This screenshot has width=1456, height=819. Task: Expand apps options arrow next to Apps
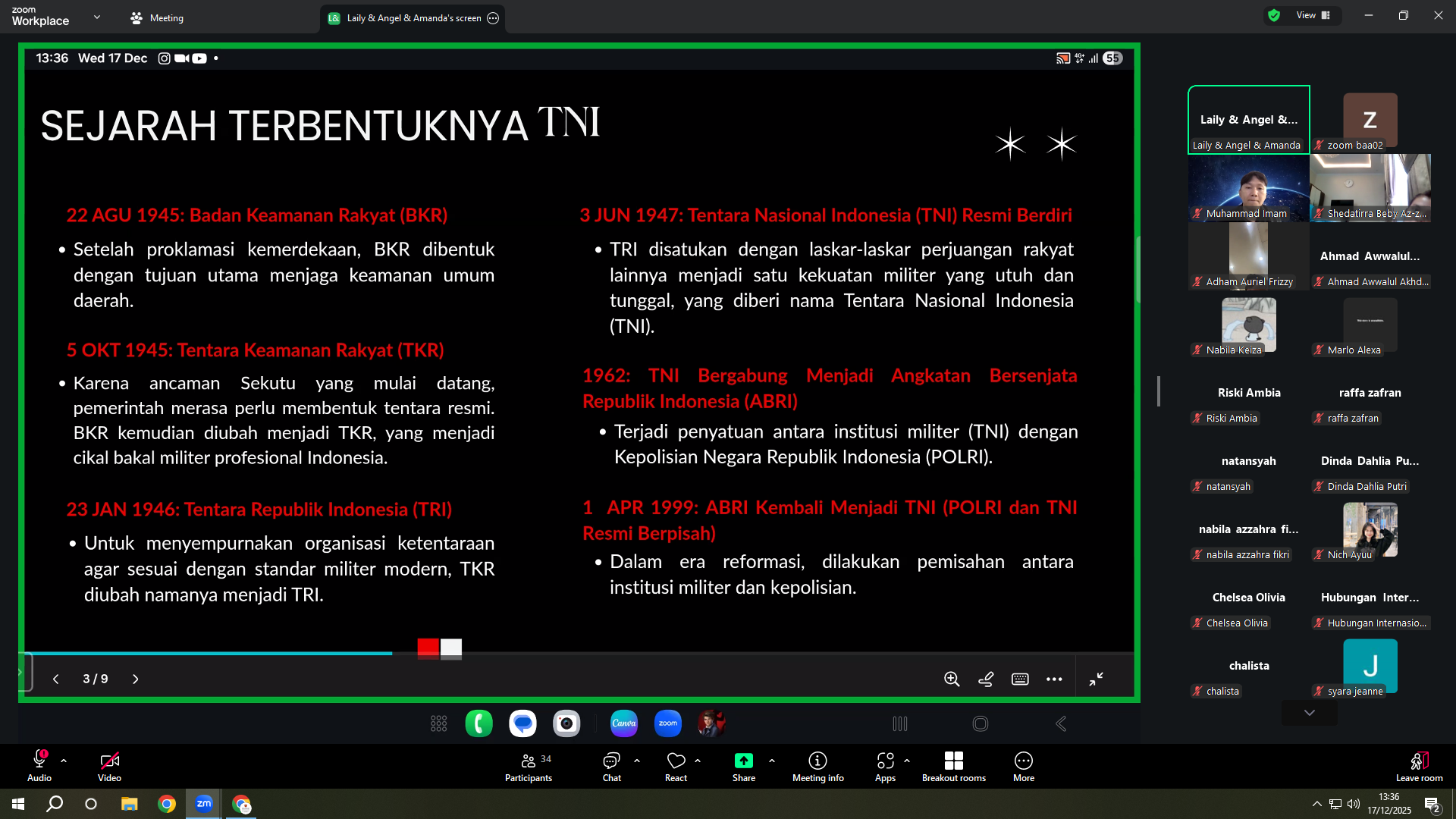907,760
